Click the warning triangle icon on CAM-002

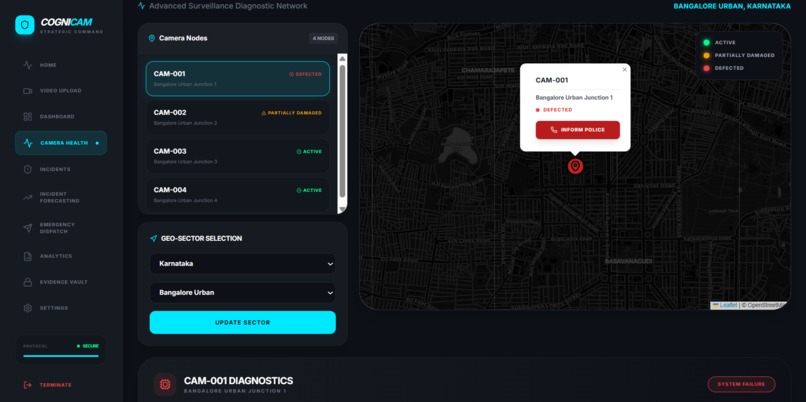click(x=264, y=113)
